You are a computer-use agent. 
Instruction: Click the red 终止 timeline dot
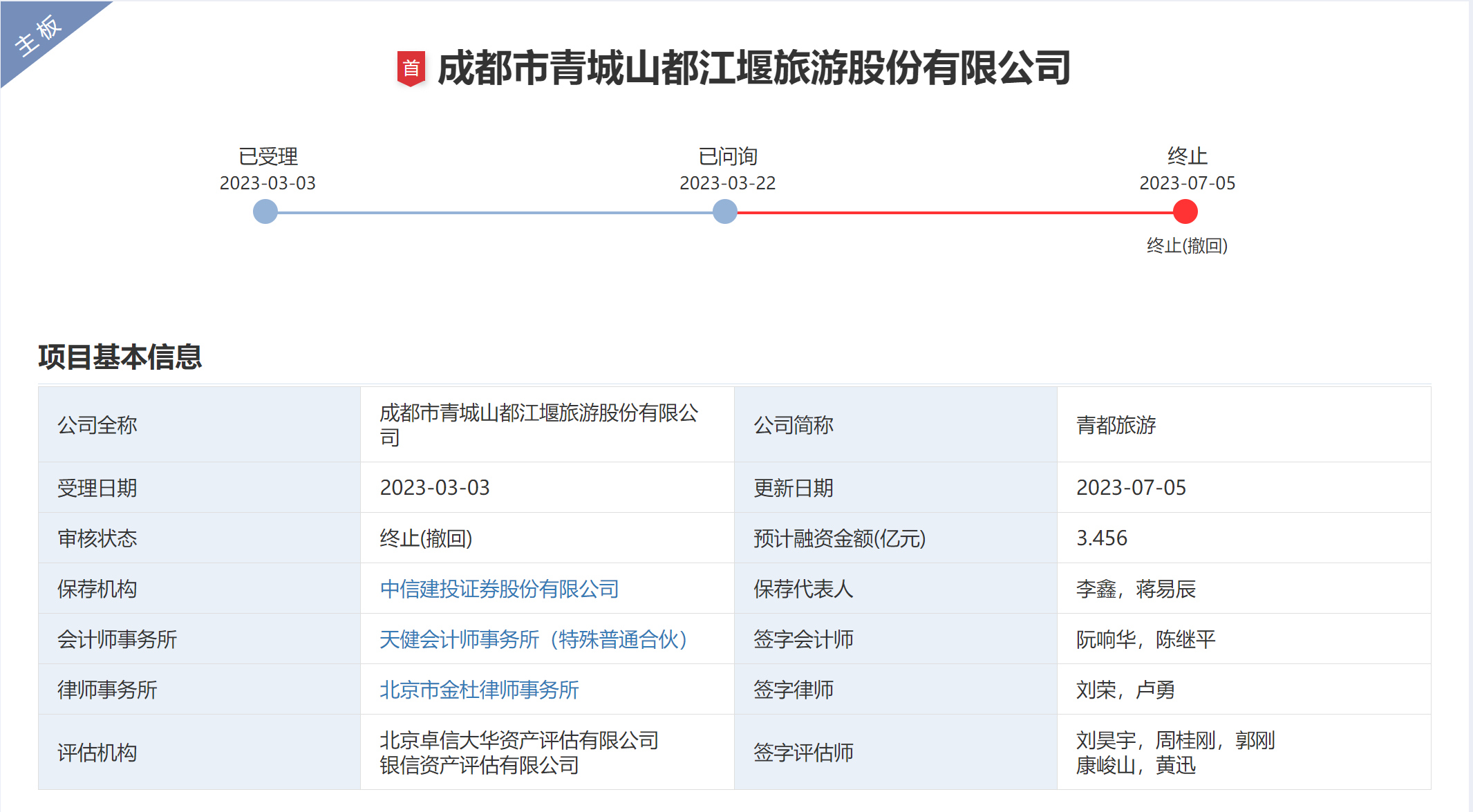pos(1185,212)
